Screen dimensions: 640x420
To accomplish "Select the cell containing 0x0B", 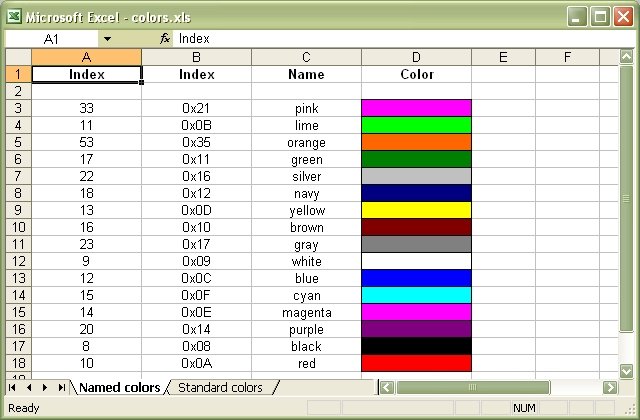I will pyautogui.click(x=196, y=125).
